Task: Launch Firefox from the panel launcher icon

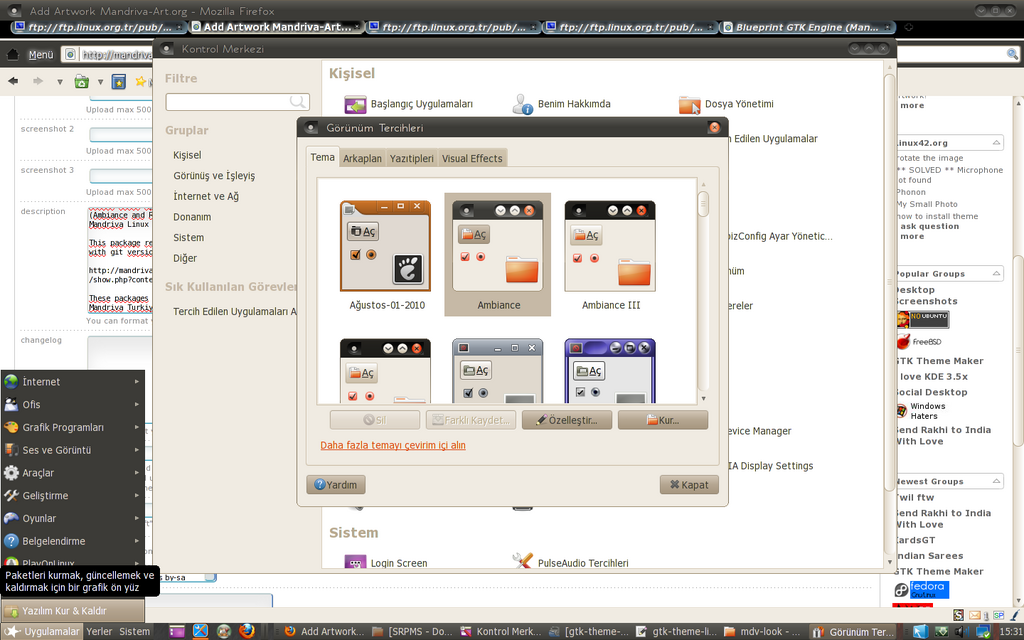Action: pyautogui.click(x=246, y=632)
